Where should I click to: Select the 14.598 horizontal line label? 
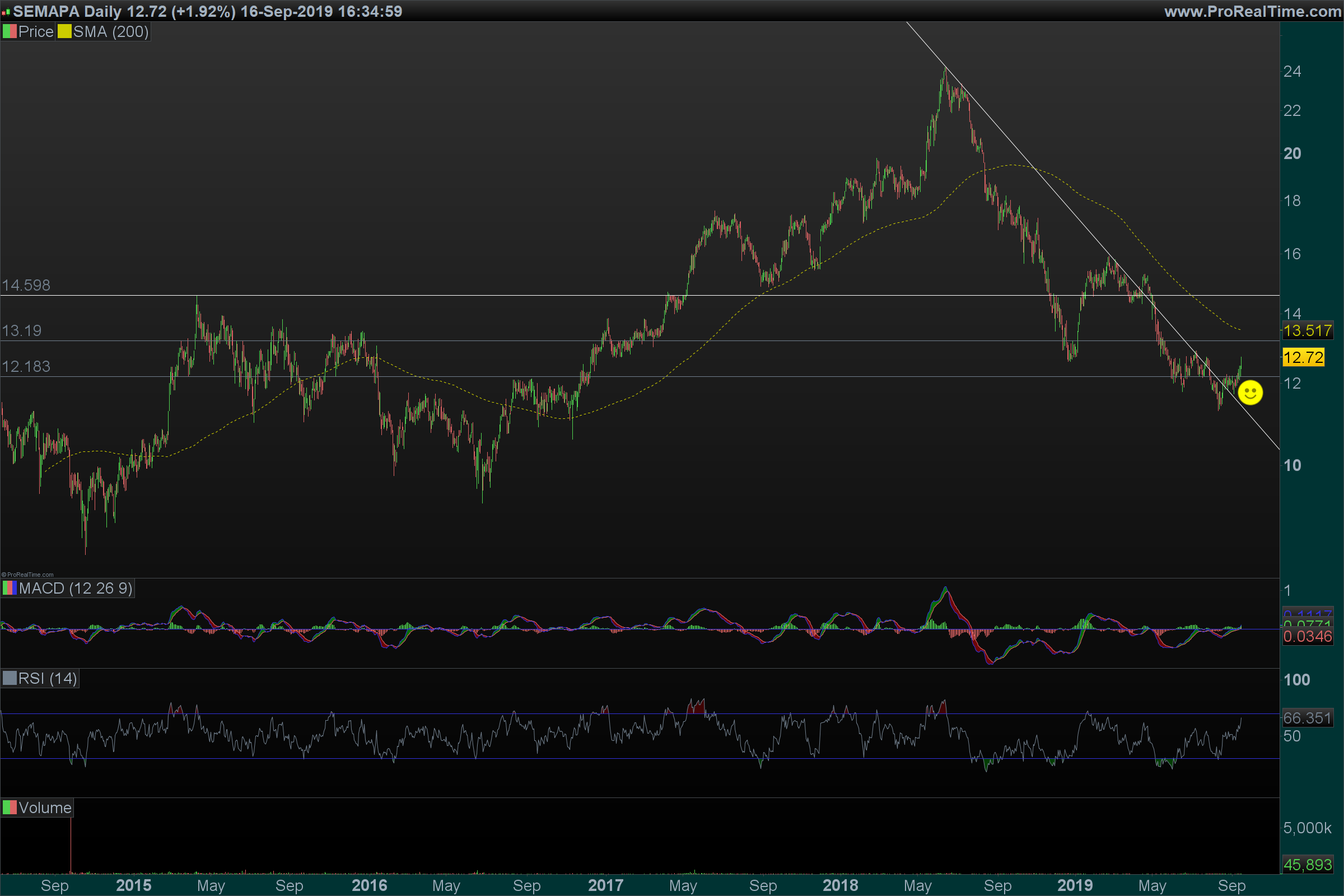coord(26,285)
